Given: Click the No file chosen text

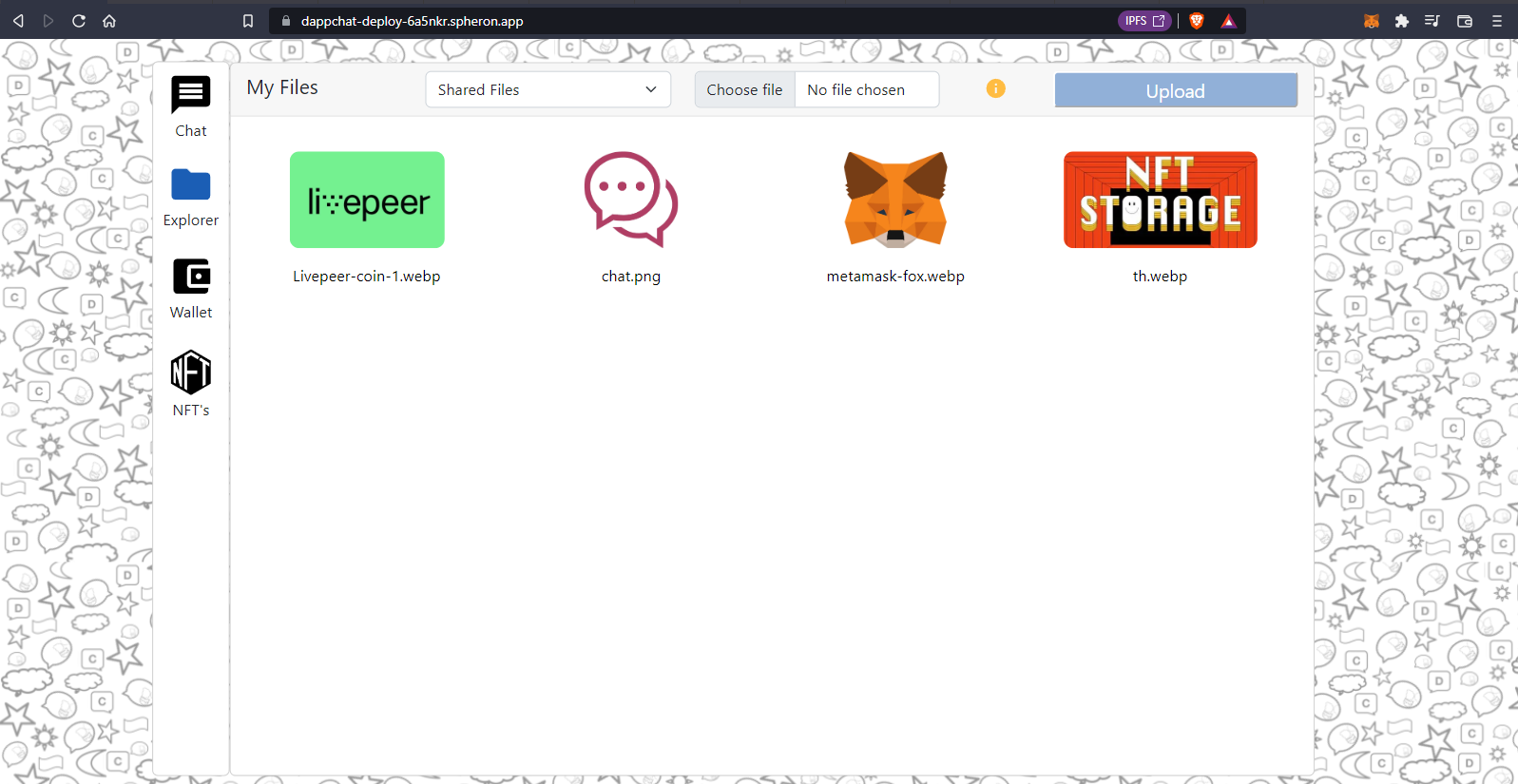Looking at the screenshot, I should (856, 90).
